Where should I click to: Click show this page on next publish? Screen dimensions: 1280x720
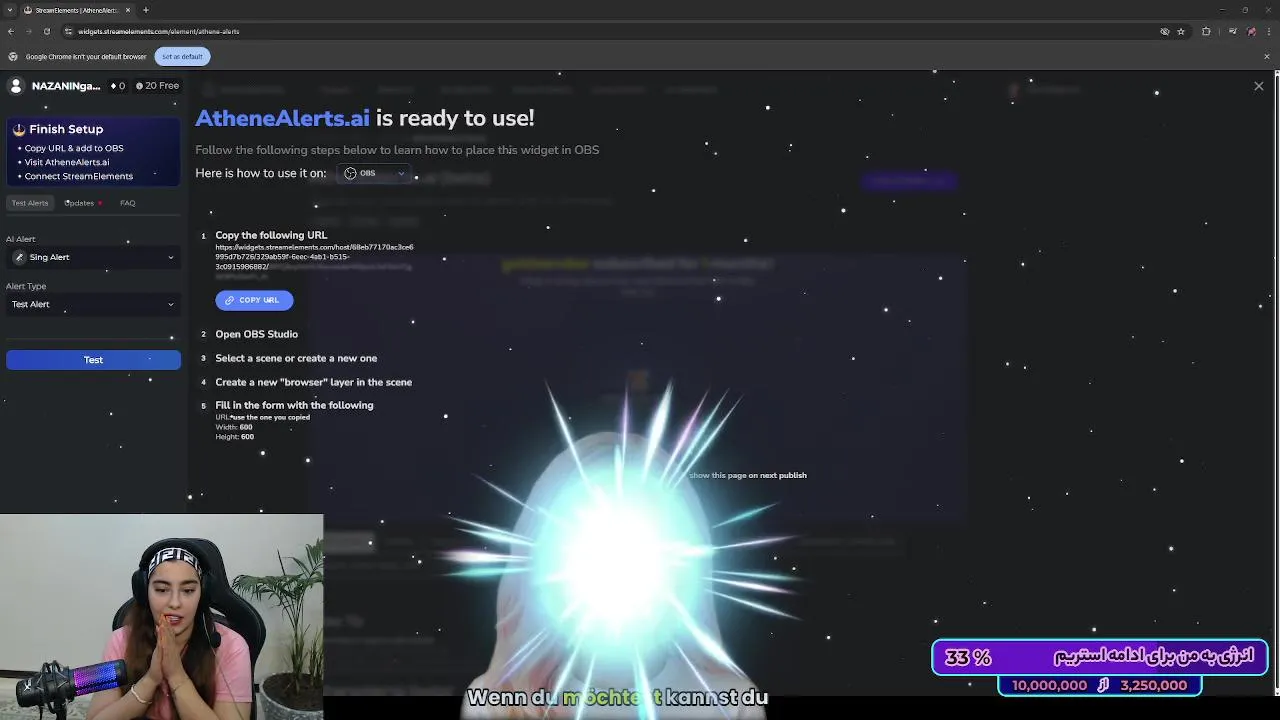point(748,475)
